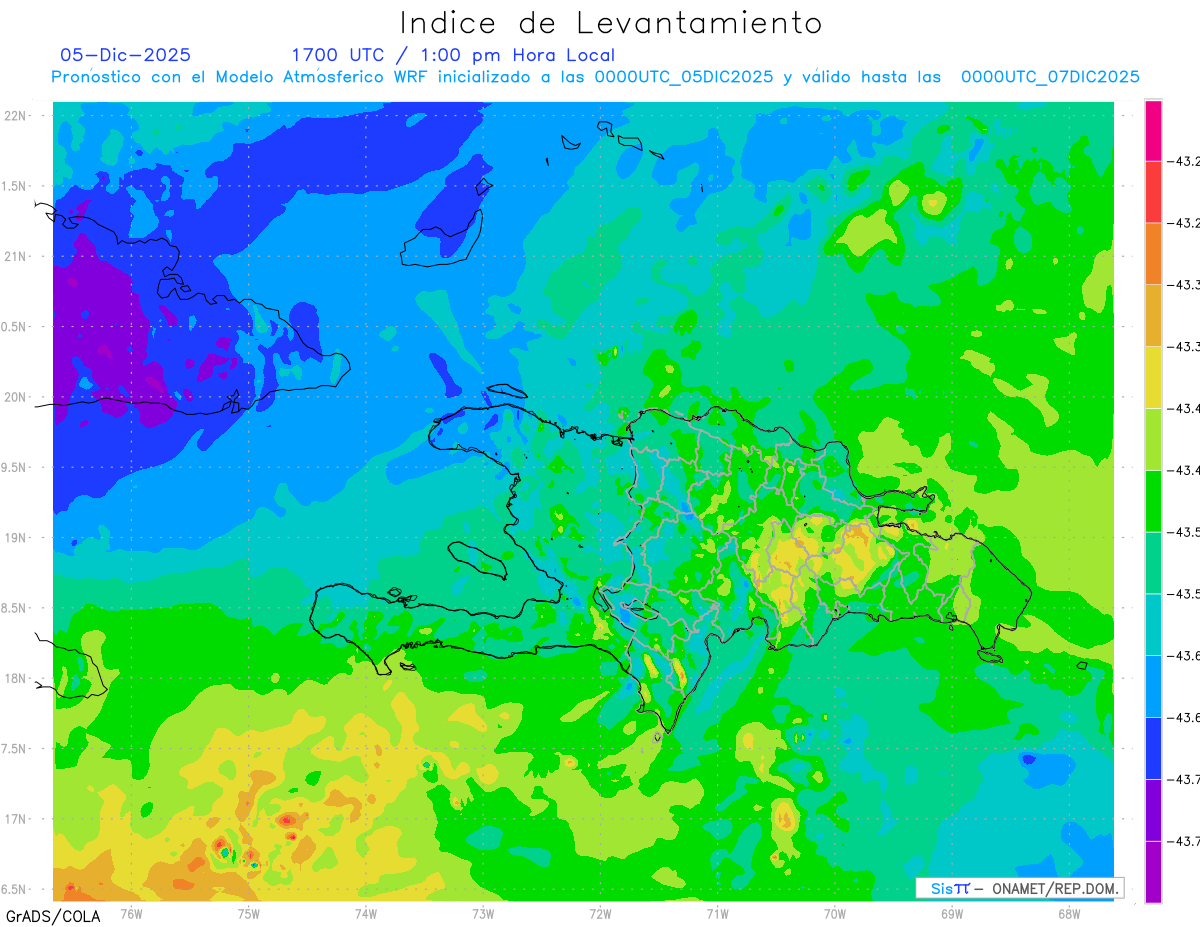1200x927 pixels.
Task: Click the GrADS/COLA credit label
Action: [x=52, y=916]
